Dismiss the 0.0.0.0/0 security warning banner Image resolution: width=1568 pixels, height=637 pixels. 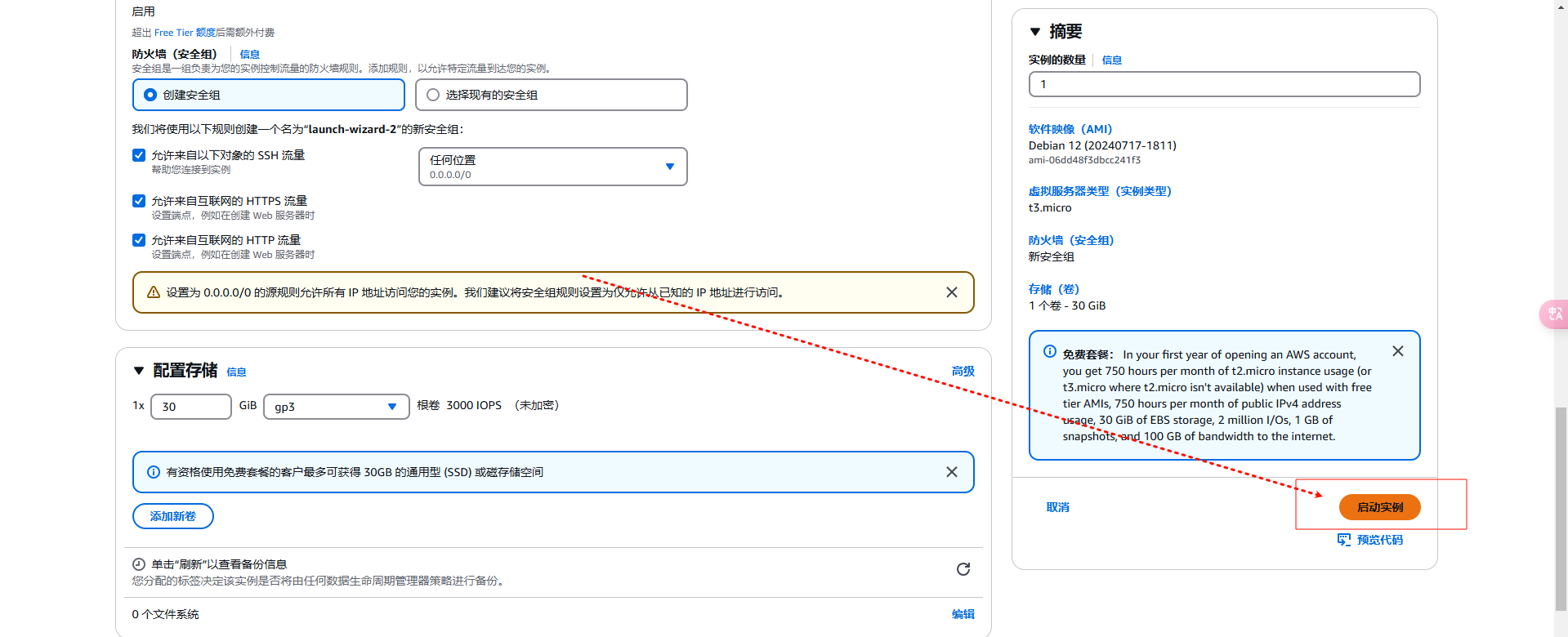951,292
